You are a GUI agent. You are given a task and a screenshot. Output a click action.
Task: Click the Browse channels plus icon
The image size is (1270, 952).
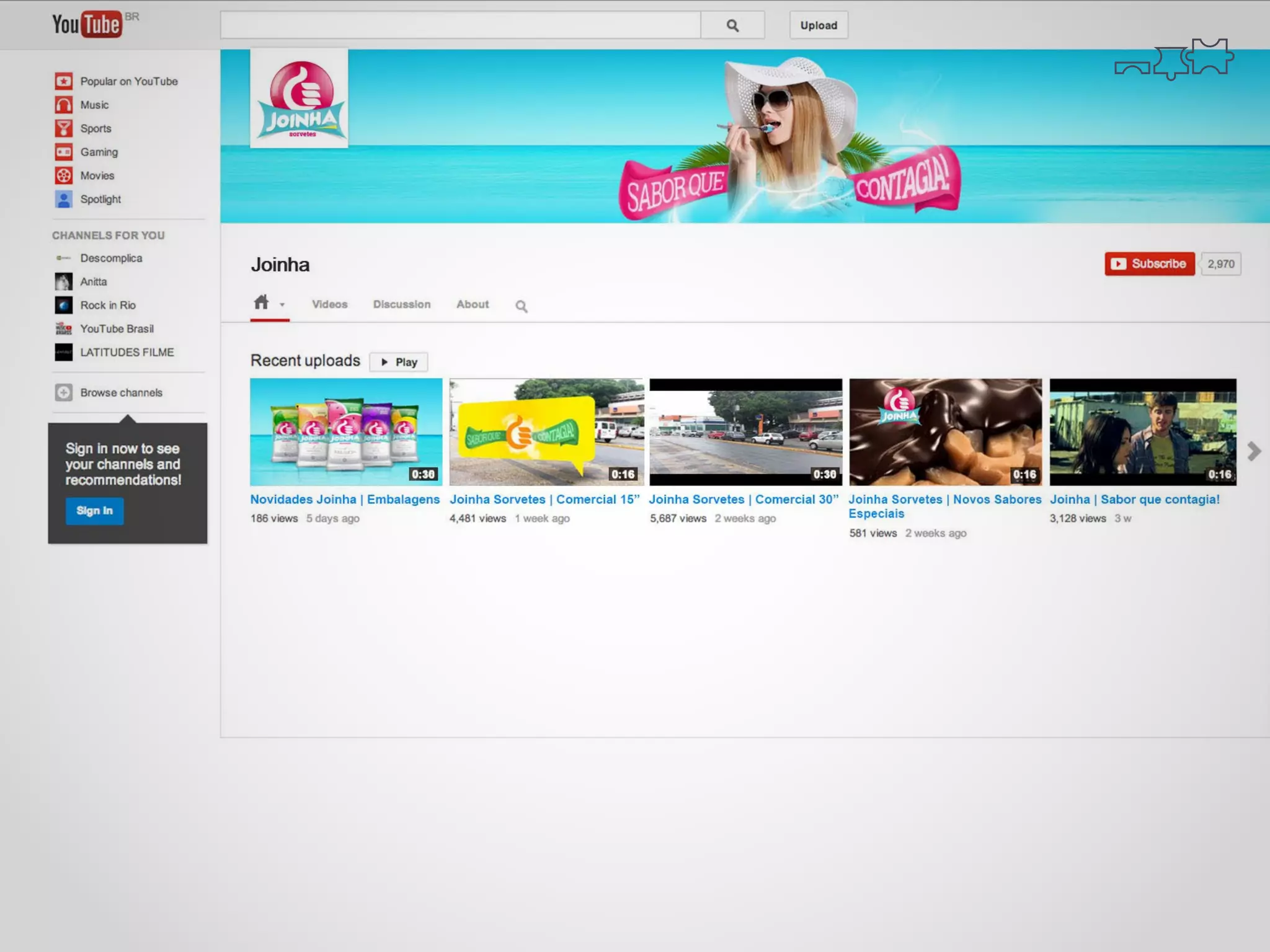click(63, 392)
